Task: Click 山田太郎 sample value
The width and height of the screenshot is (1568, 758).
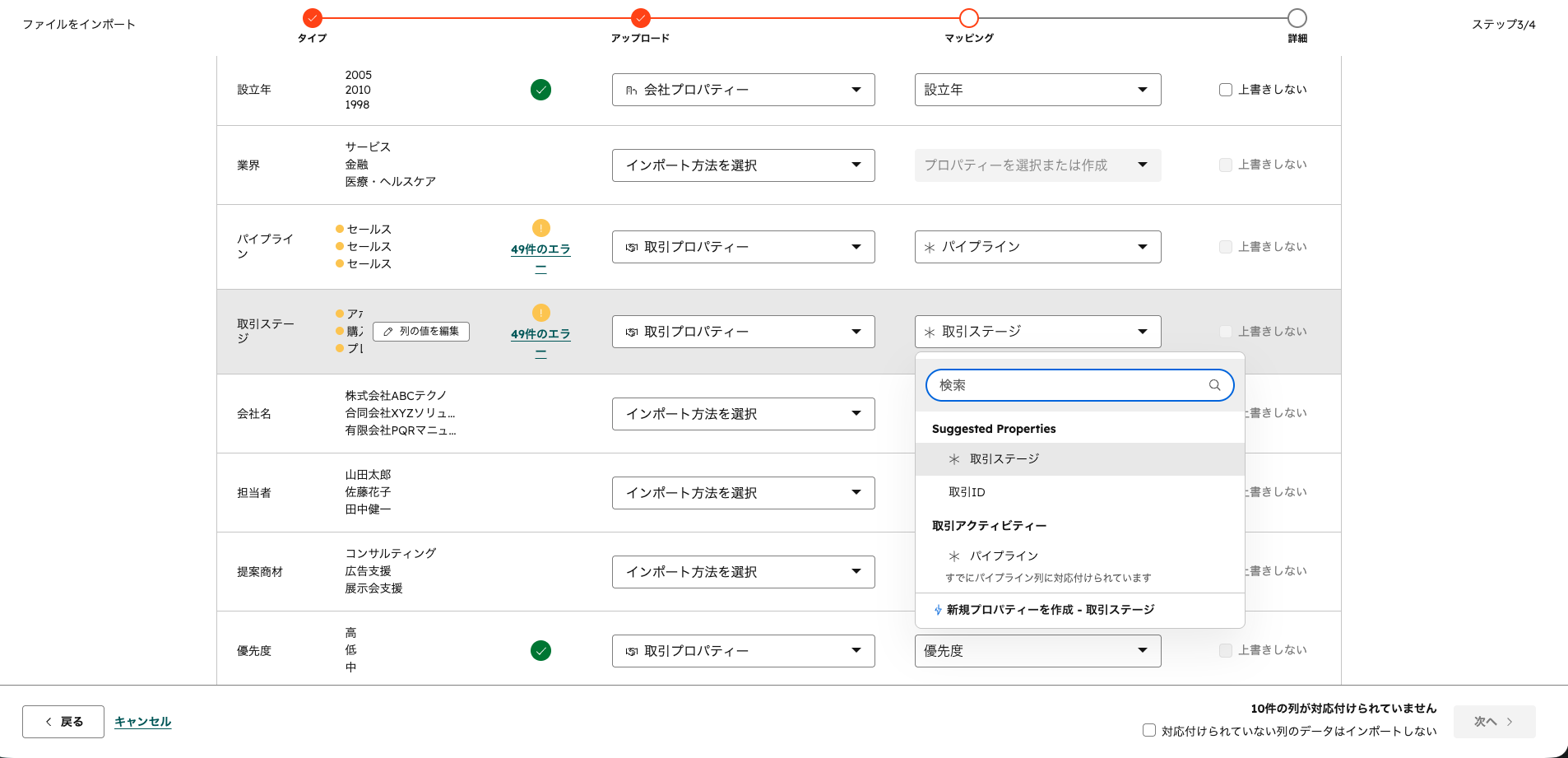Action: pyautogui.click(x=368, y=475)
